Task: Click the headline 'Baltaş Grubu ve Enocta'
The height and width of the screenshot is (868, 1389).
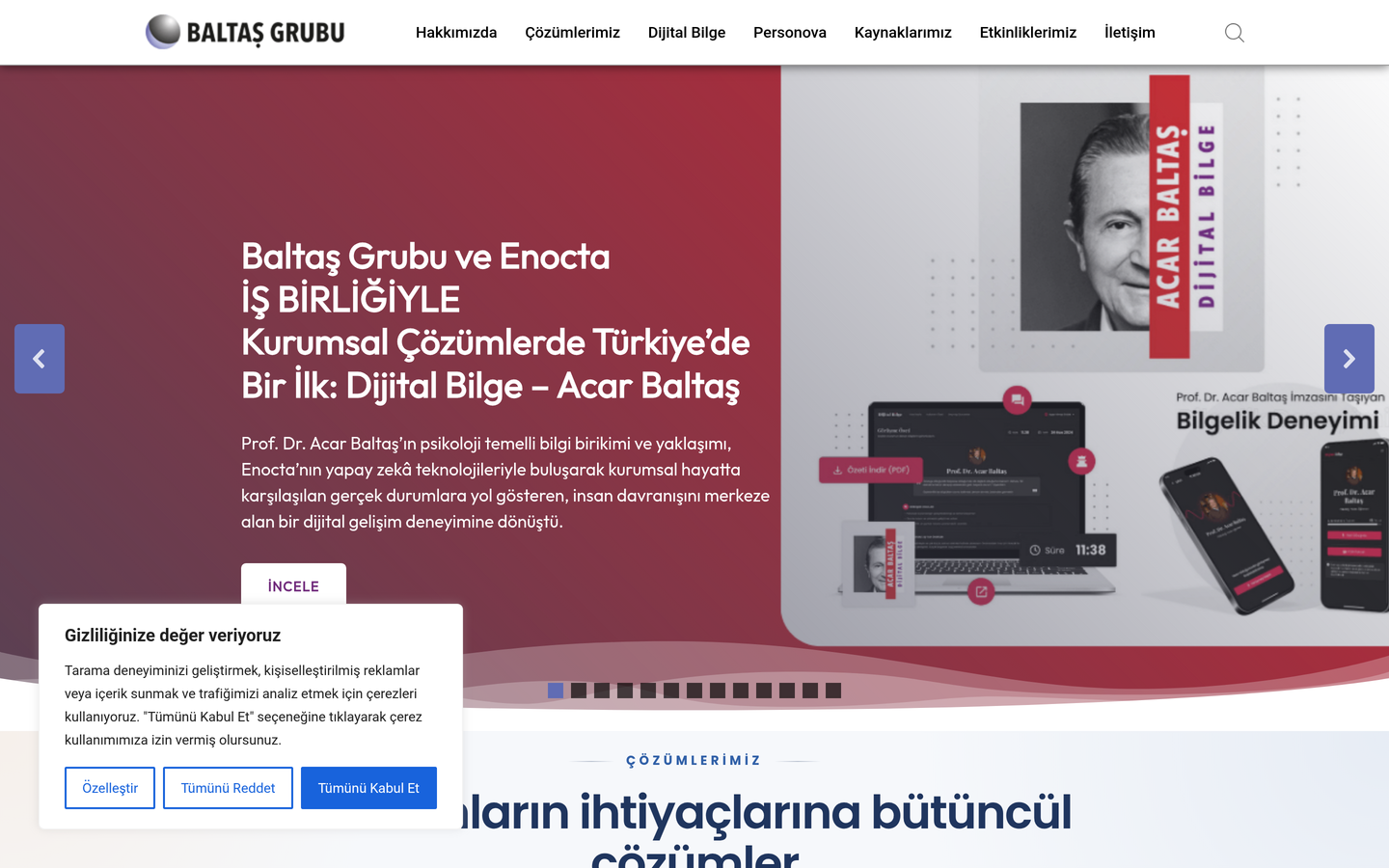Action: tap(425, 257)
